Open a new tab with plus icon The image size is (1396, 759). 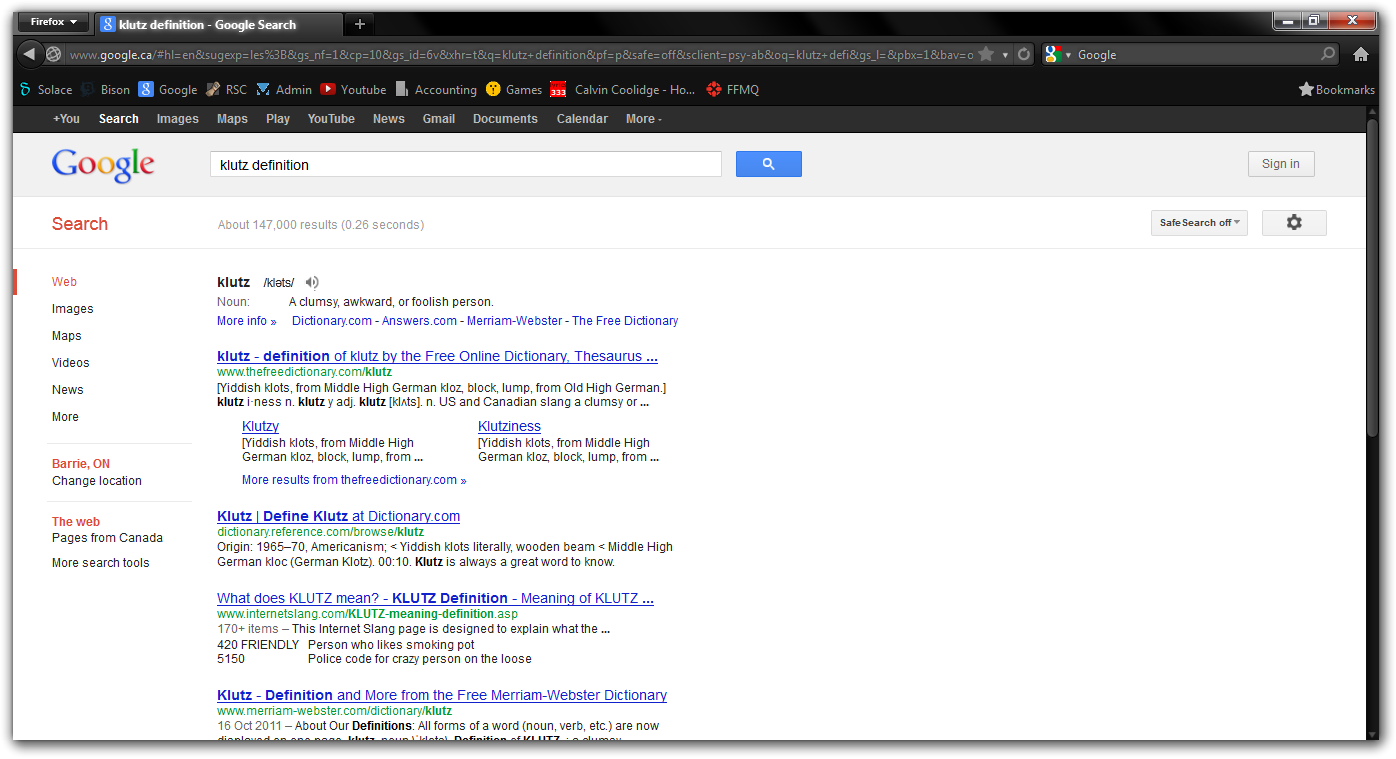pyautogui.click(x=360, y=24)
